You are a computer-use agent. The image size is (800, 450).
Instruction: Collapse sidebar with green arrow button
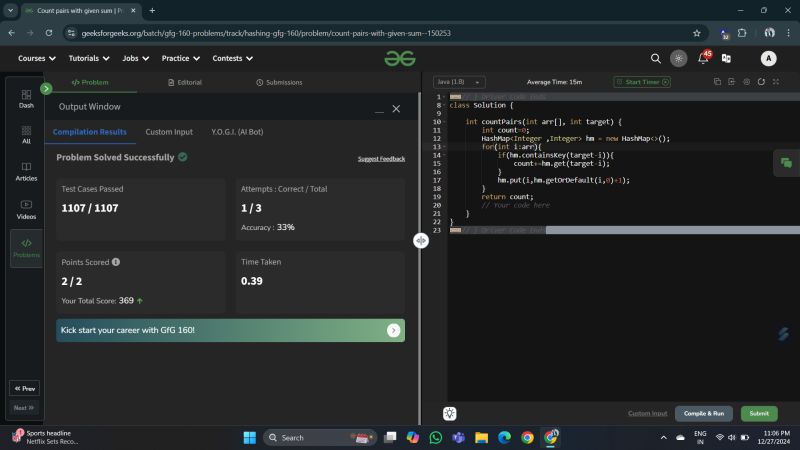point(46,89)
